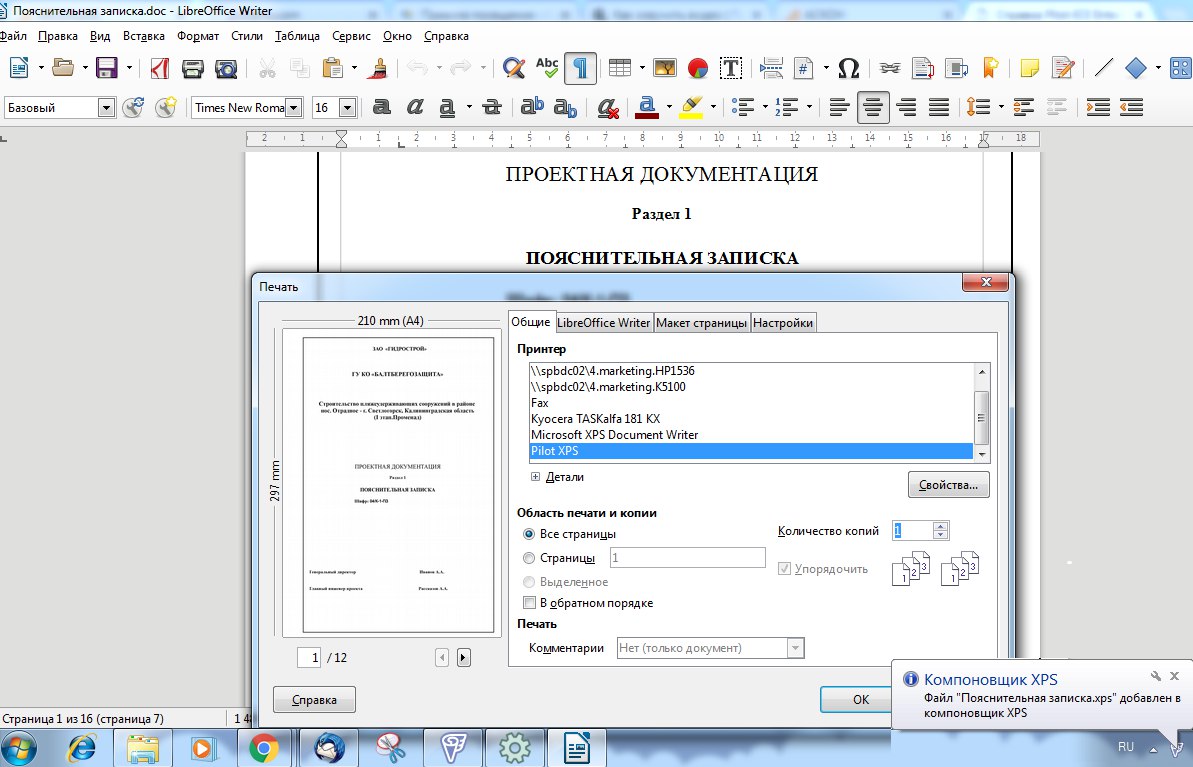Apply the red font color swatch
This screenshot has width=1193, height=767.
pyautogui.click(x=647, y=107)
